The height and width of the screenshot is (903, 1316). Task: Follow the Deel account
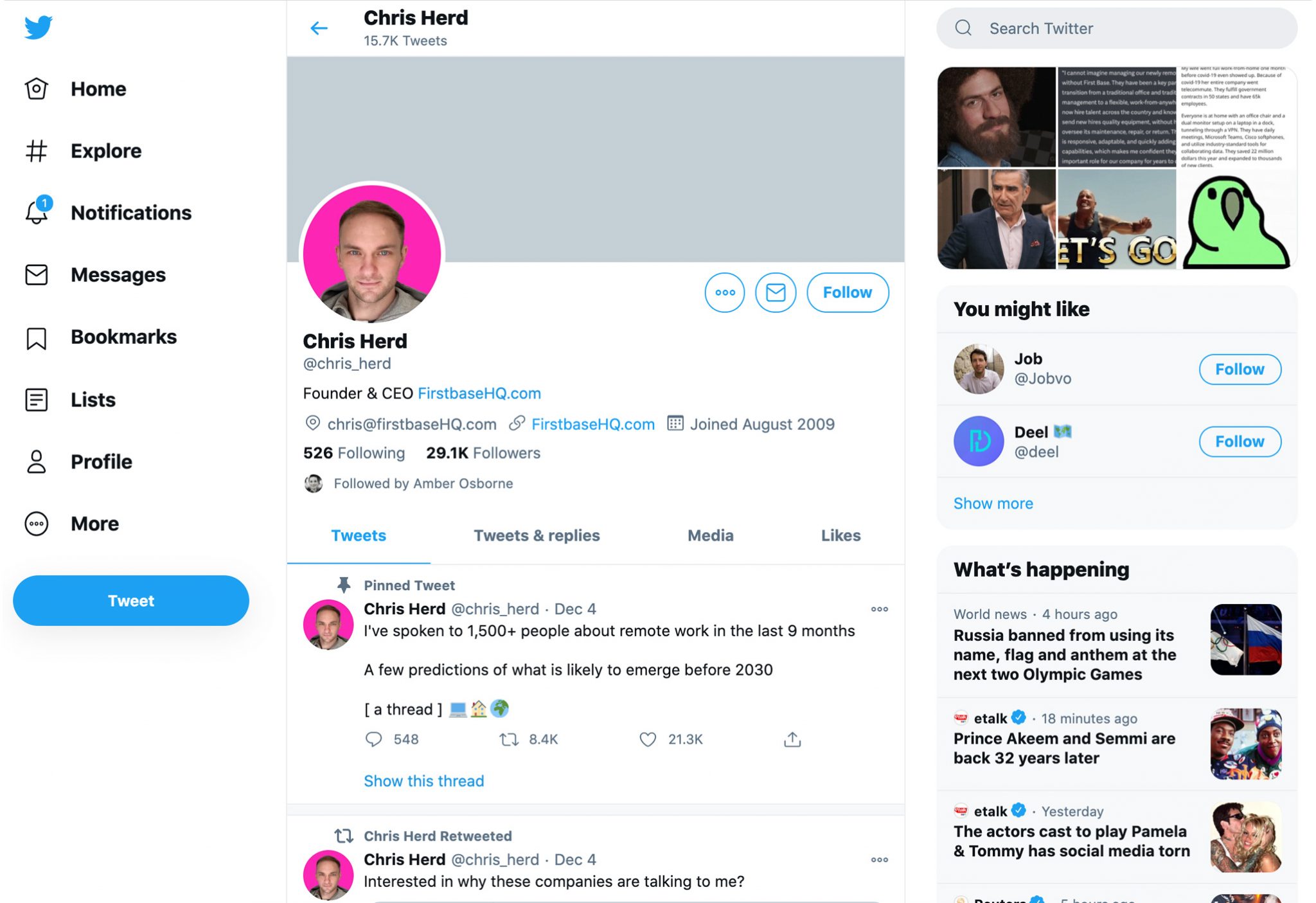[1239, 442]
